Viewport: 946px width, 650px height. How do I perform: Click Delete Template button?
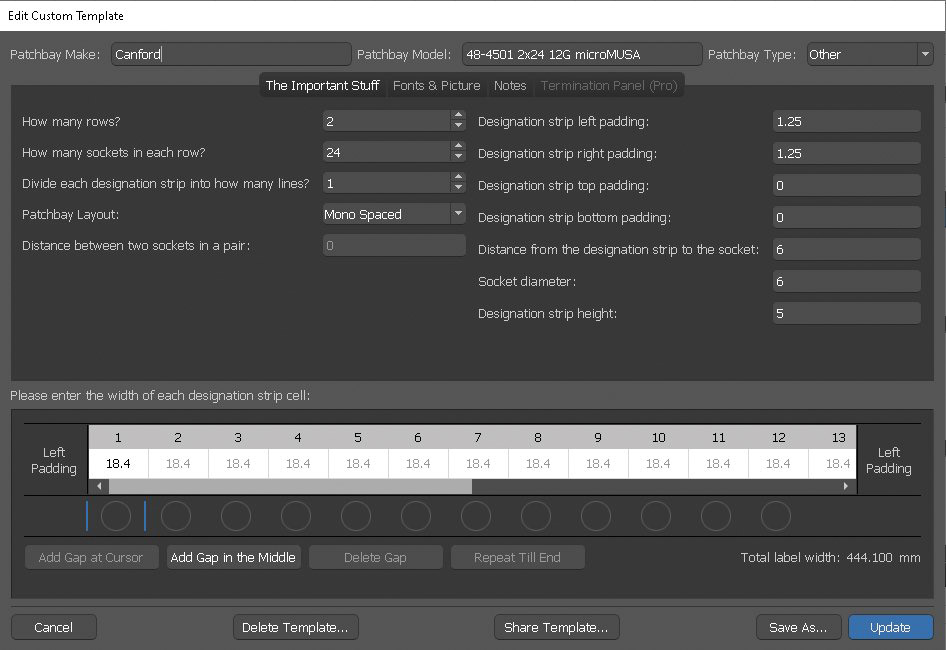(295, 627)
